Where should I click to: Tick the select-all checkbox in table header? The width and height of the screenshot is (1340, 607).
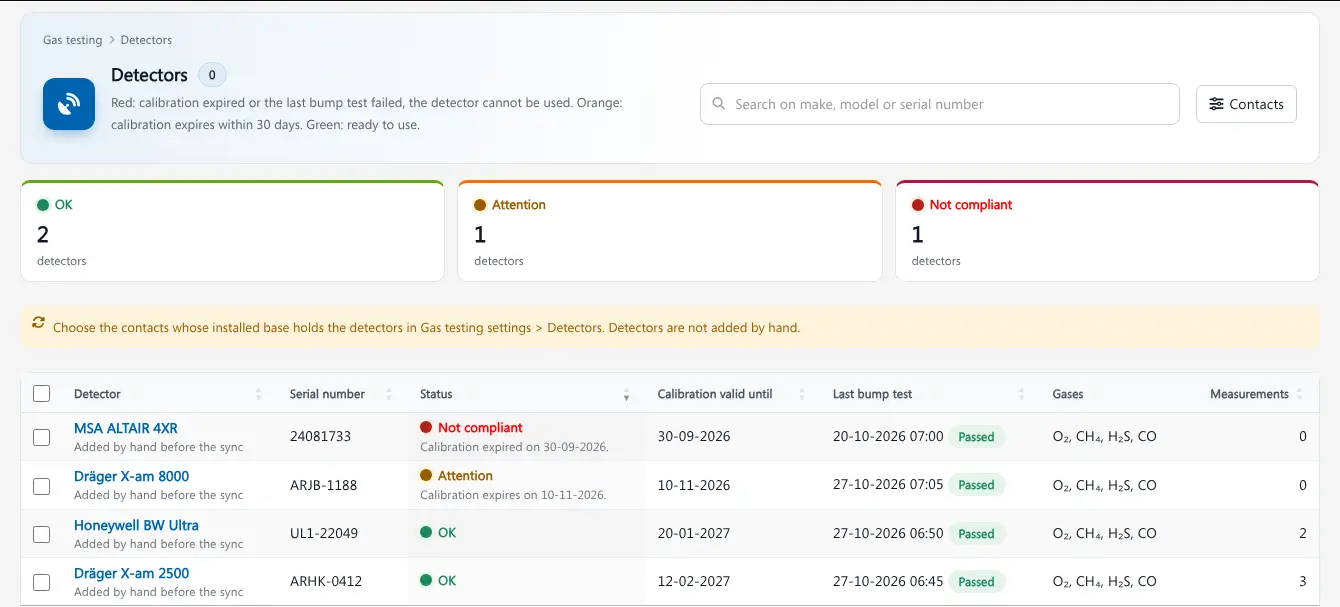[41, 394]
